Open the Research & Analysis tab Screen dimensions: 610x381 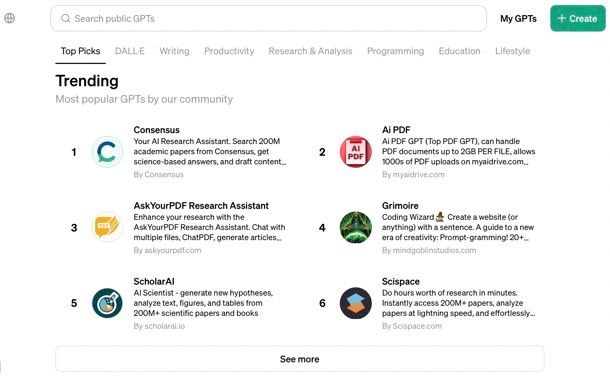click(310, 51)
